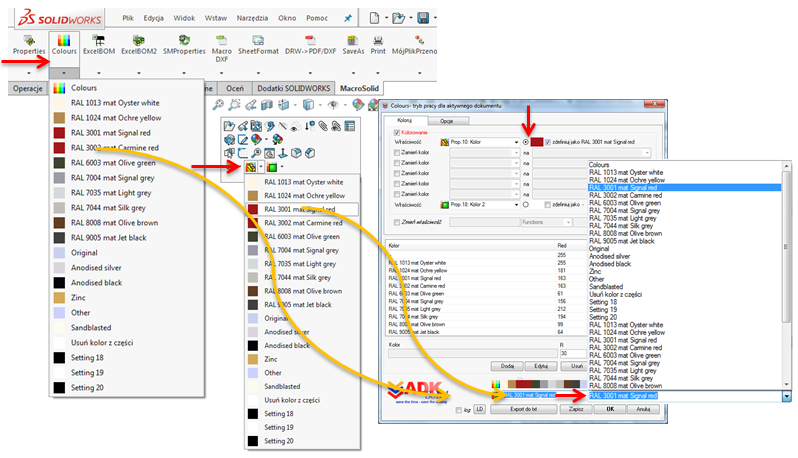Toggle the Kolorowanie checkbox

point(397,132)
